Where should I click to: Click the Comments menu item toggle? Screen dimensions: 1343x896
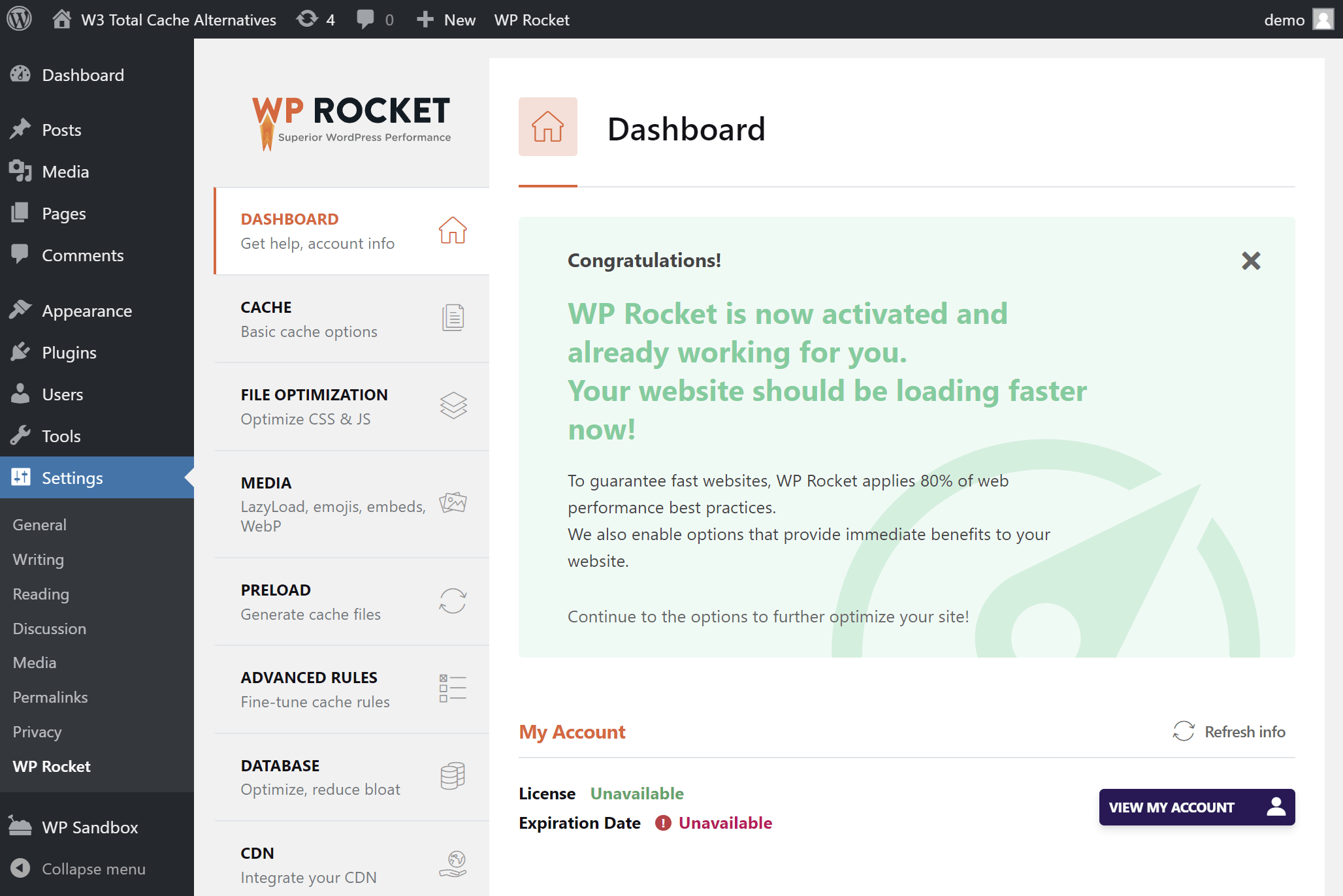pyautogui.click(x=84, y=256)
